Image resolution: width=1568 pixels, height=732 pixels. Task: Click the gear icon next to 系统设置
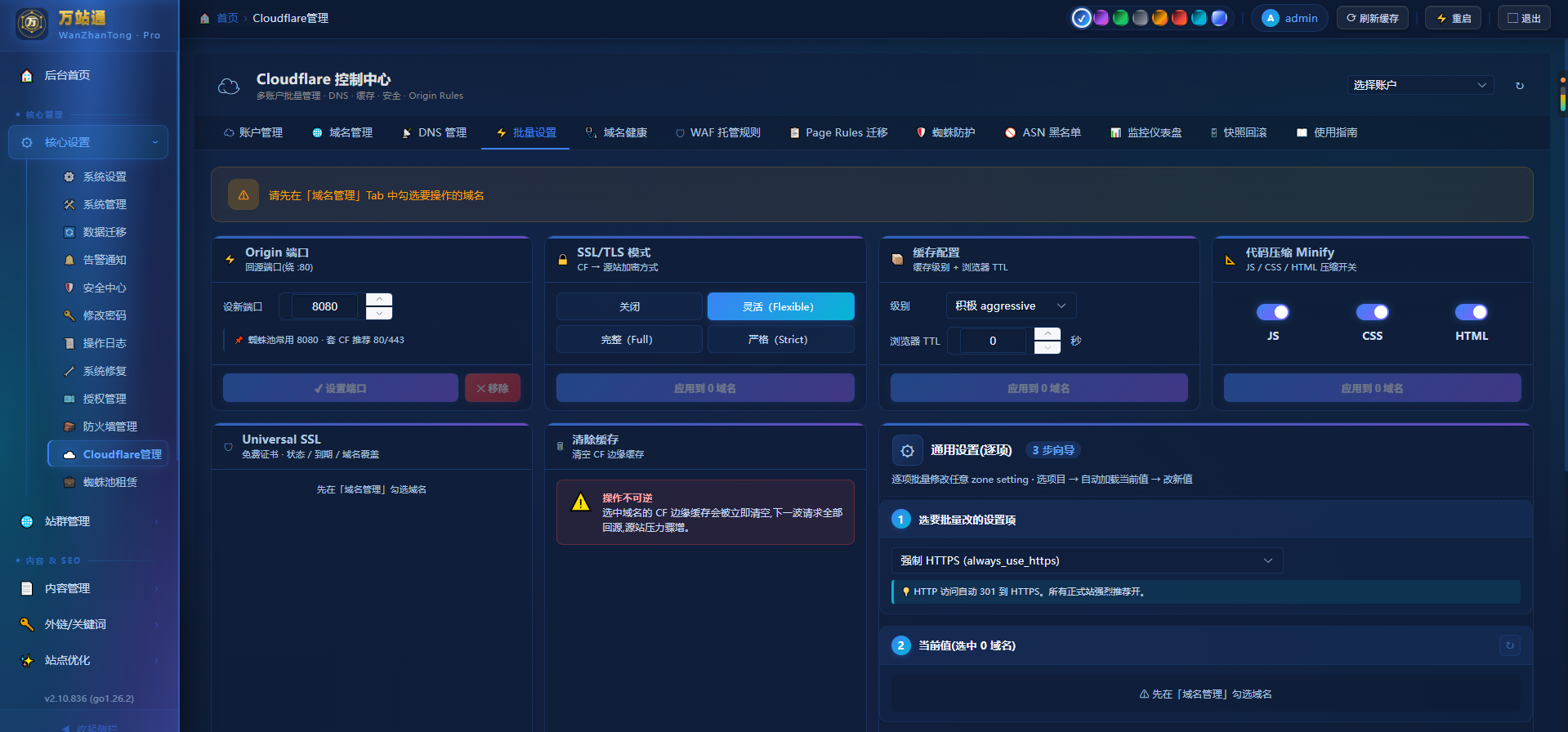click(69, 176)
